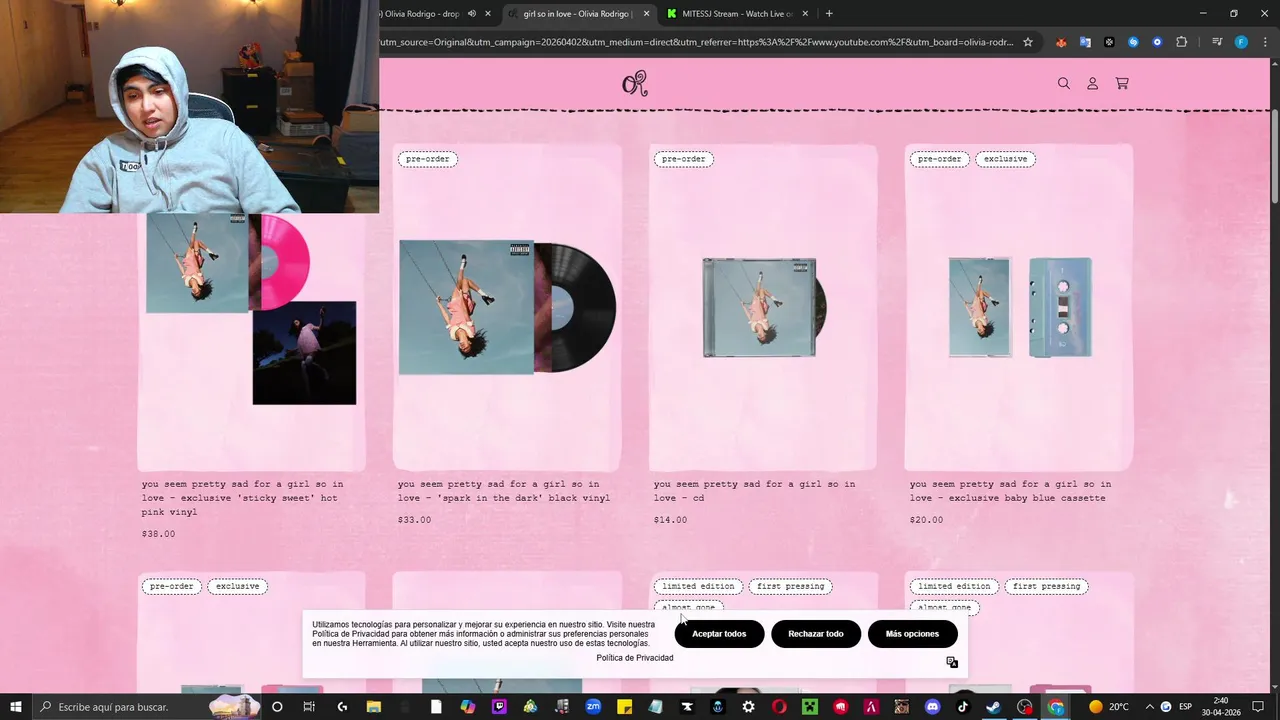Image resolution: width=1280 pixels, height=720 pixels.
Task: Click the Google Translate extension icon
Action: (x=1085, y=42)
